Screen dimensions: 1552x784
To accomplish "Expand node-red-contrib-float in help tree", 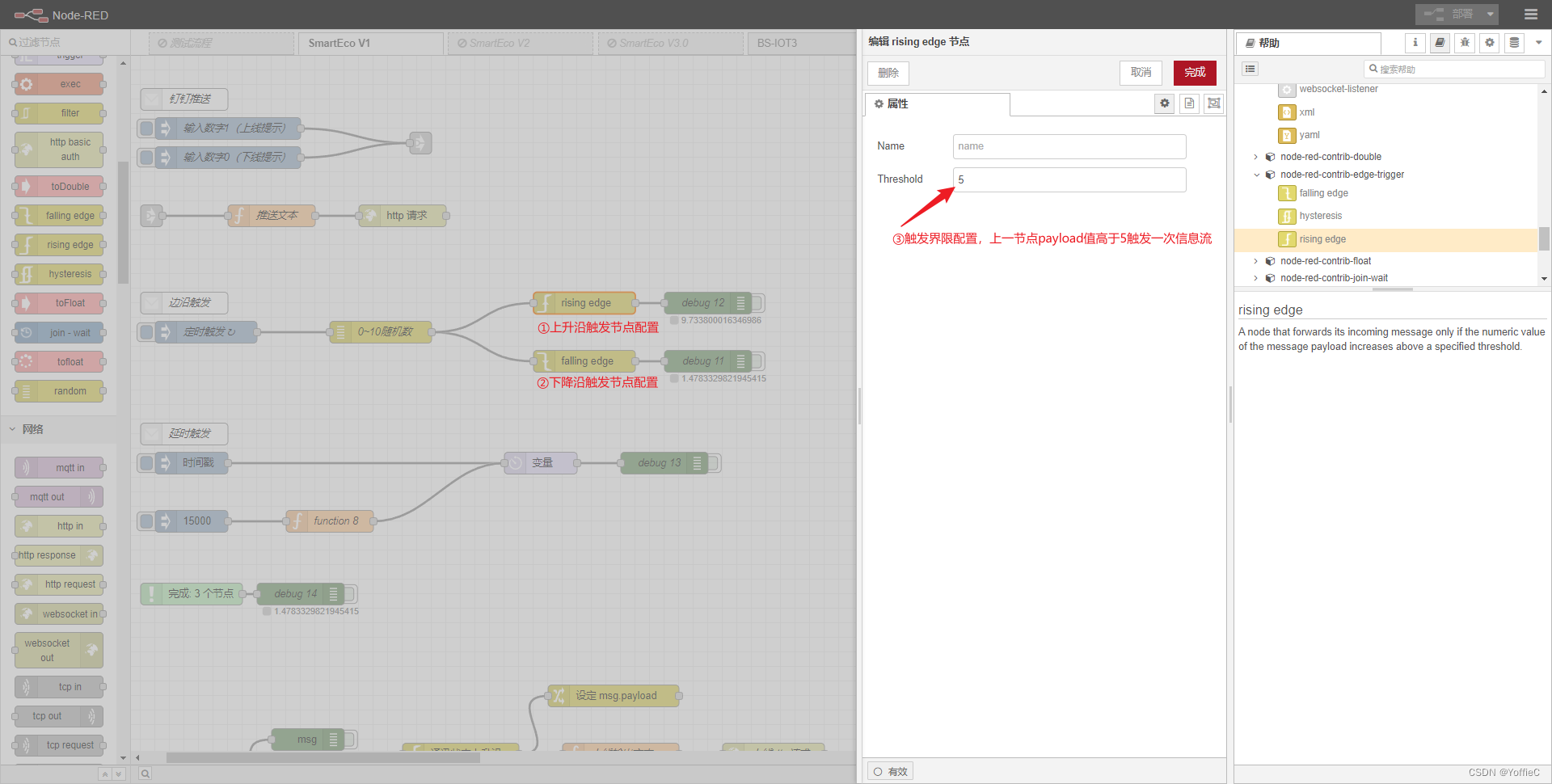I will click(x=1255, y=260).
